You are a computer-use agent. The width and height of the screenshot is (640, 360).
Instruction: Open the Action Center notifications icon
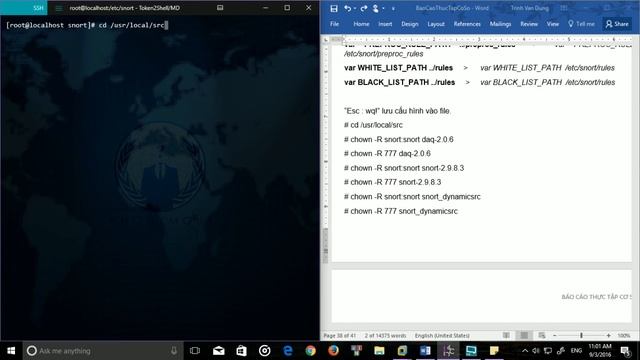tap(625, 351)
